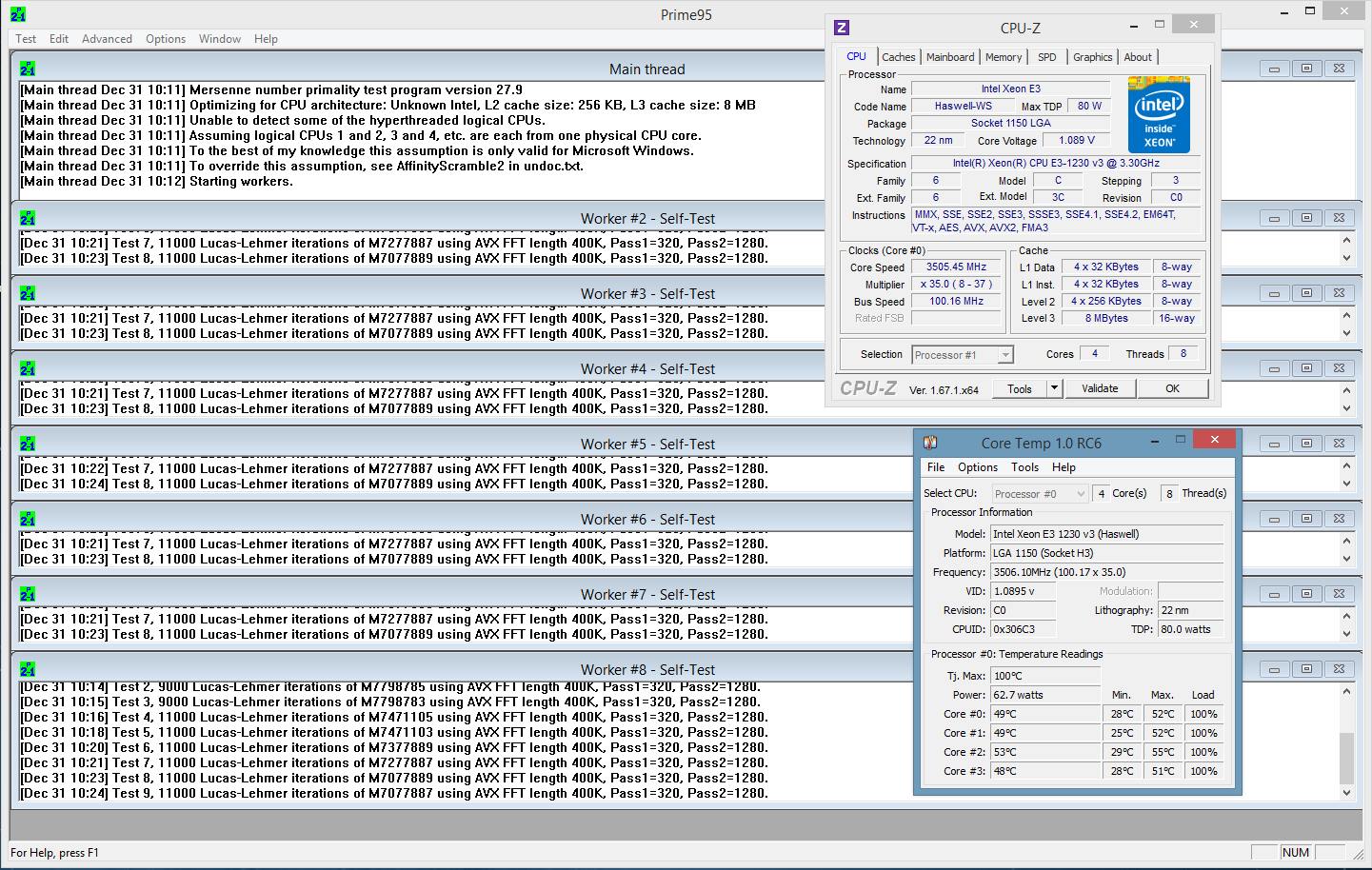Open the Test menu in Prime95
Screen dimensions: 1372x870
26,39
